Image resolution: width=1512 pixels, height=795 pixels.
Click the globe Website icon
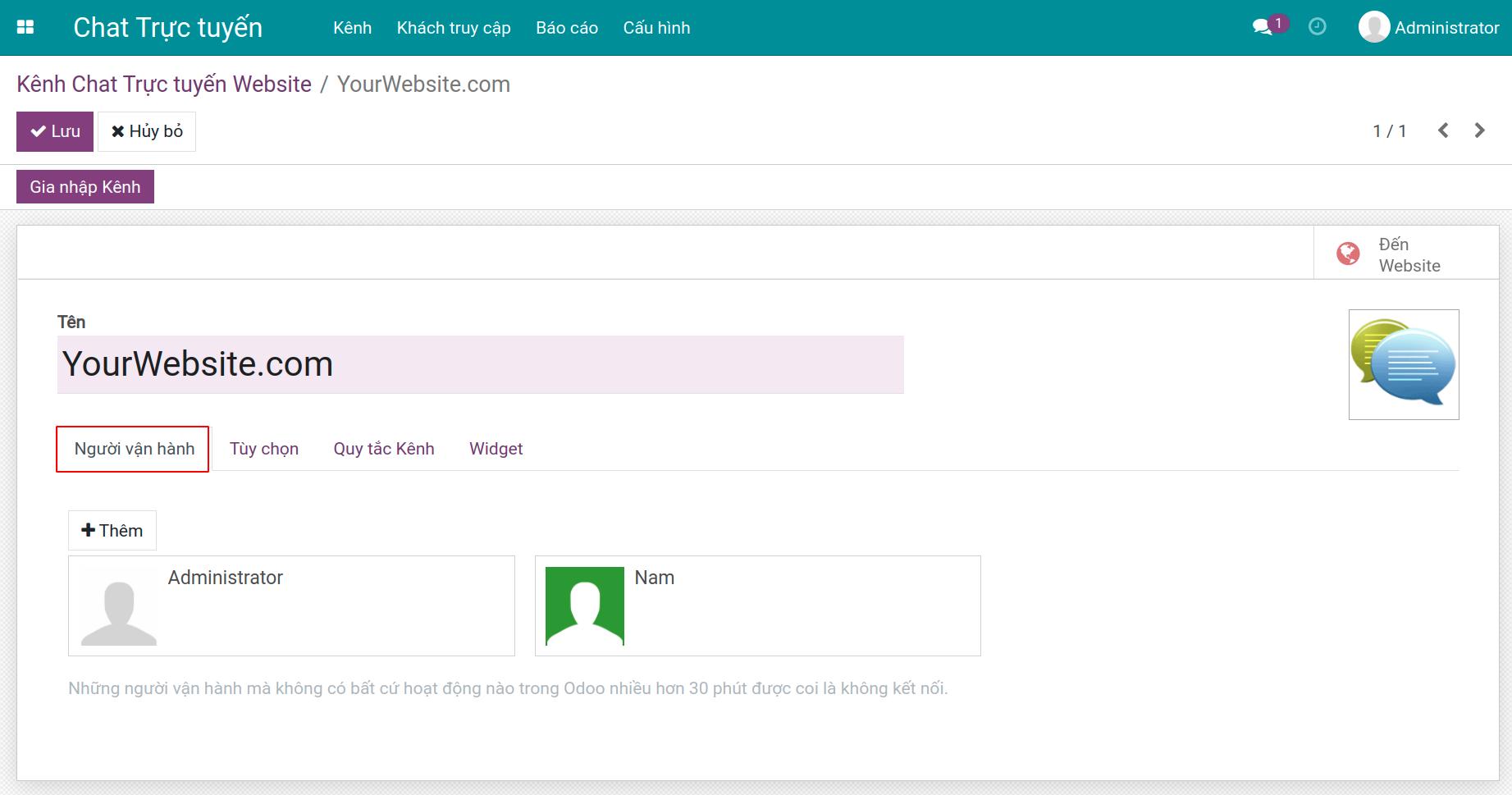coord(1348,254)
